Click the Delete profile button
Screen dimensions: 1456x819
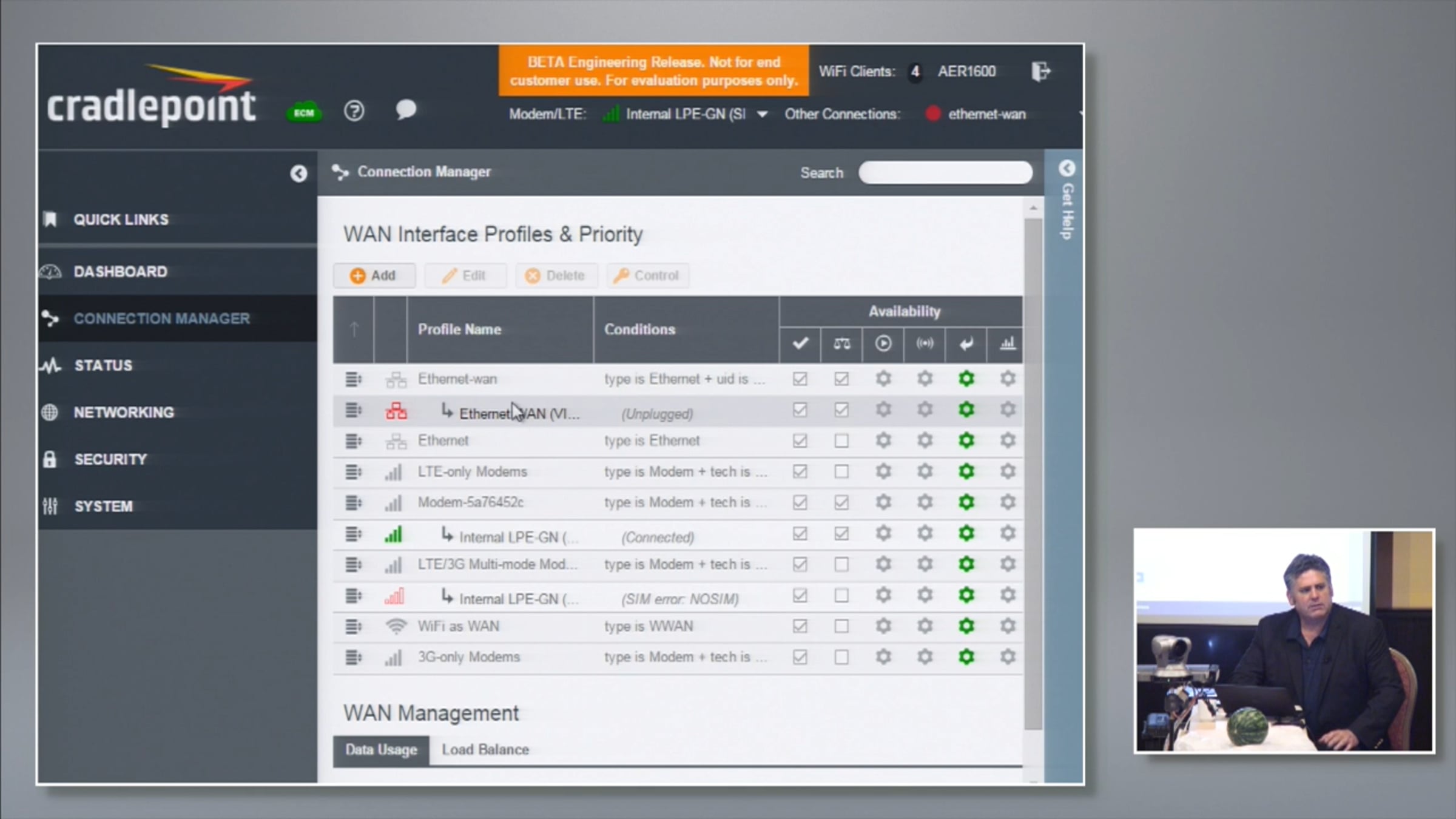(556, 275)
